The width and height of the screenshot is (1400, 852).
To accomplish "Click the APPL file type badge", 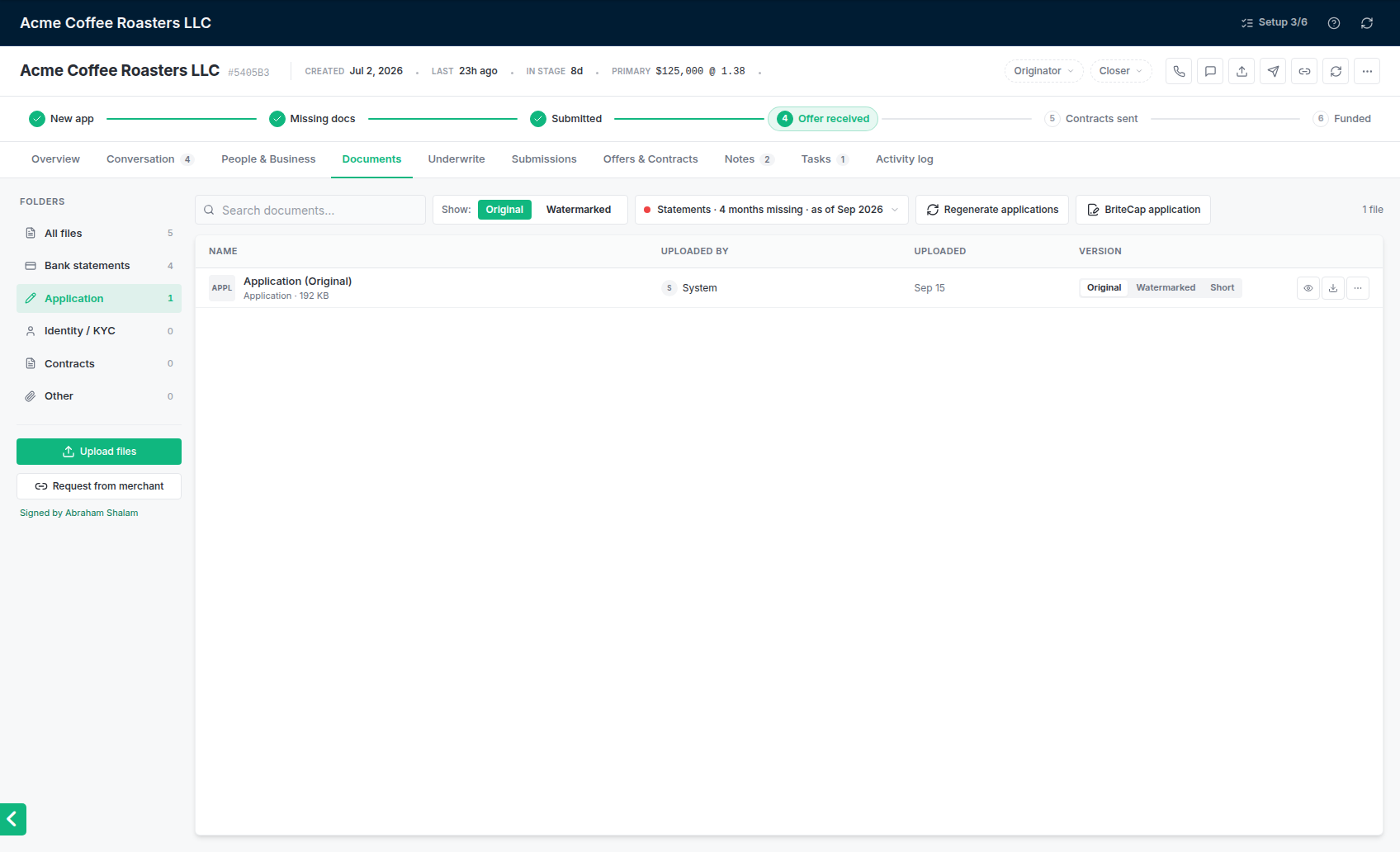I will [222, 288].
